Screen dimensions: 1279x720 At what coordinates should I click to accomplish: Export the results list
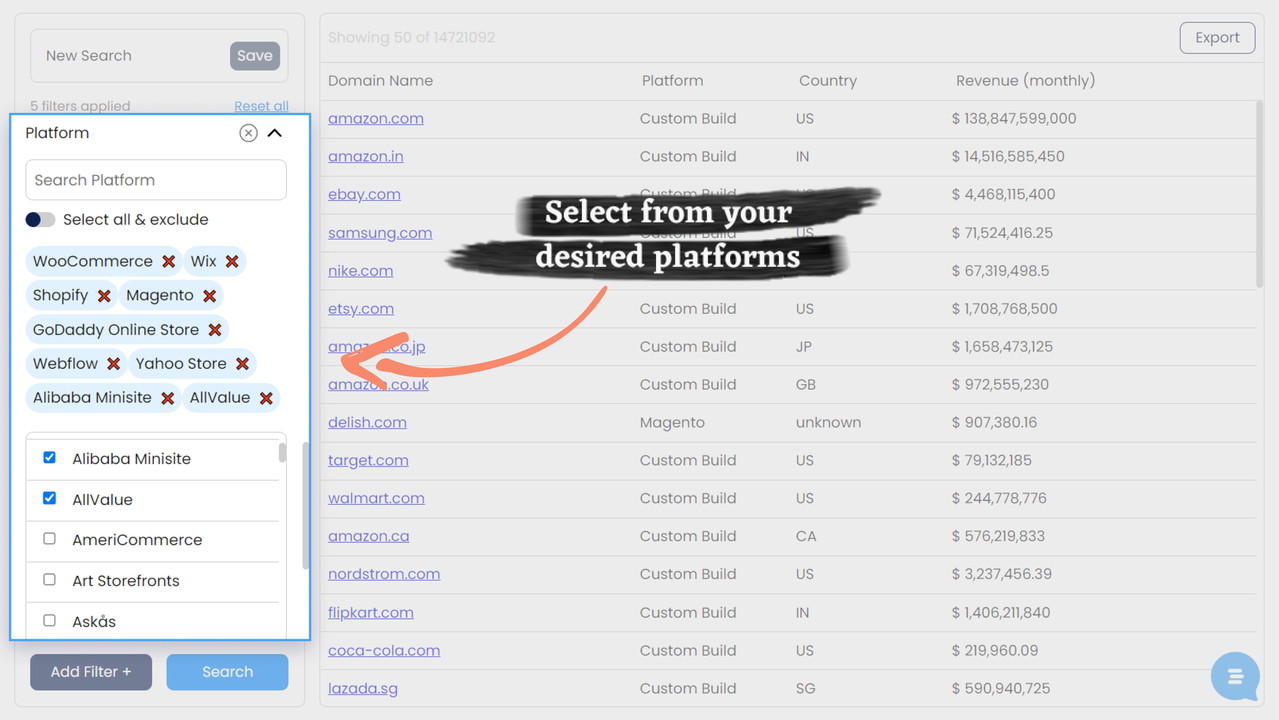1216,38
